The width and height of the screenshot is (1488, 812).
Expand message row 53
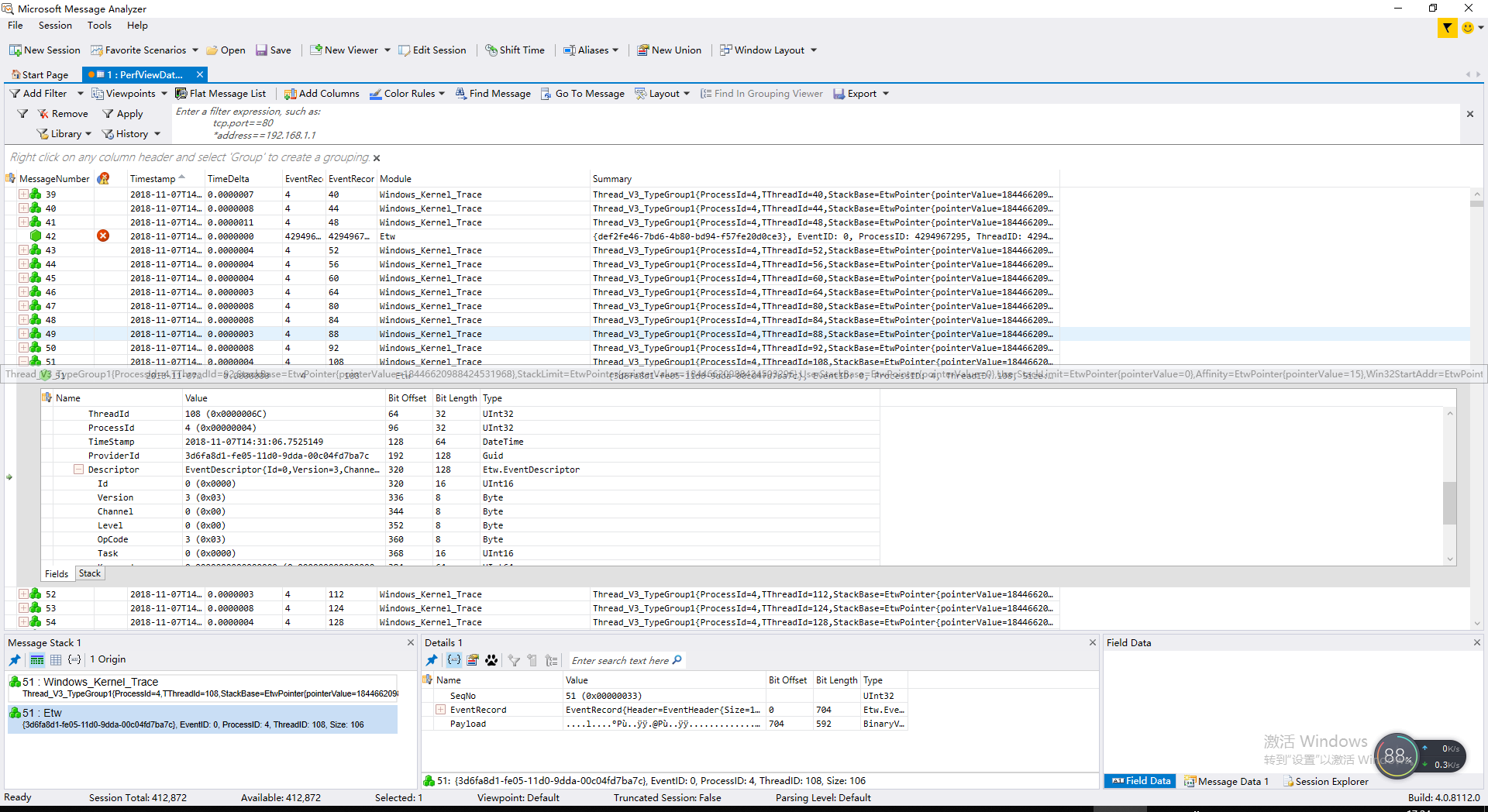[x=23, y=608]
